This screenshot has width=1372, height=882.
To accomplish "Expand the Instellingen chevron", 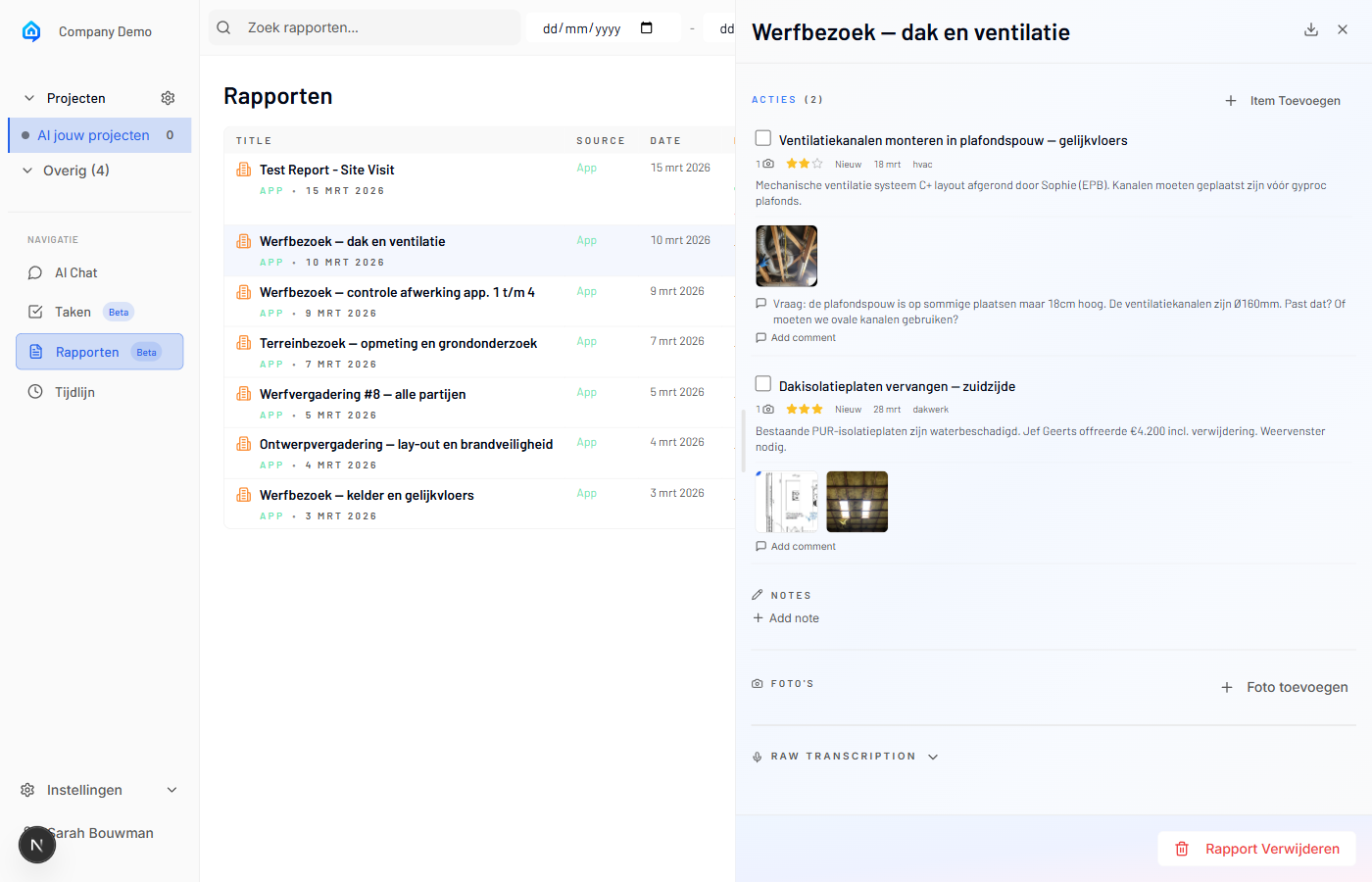I will click(171, 789).
